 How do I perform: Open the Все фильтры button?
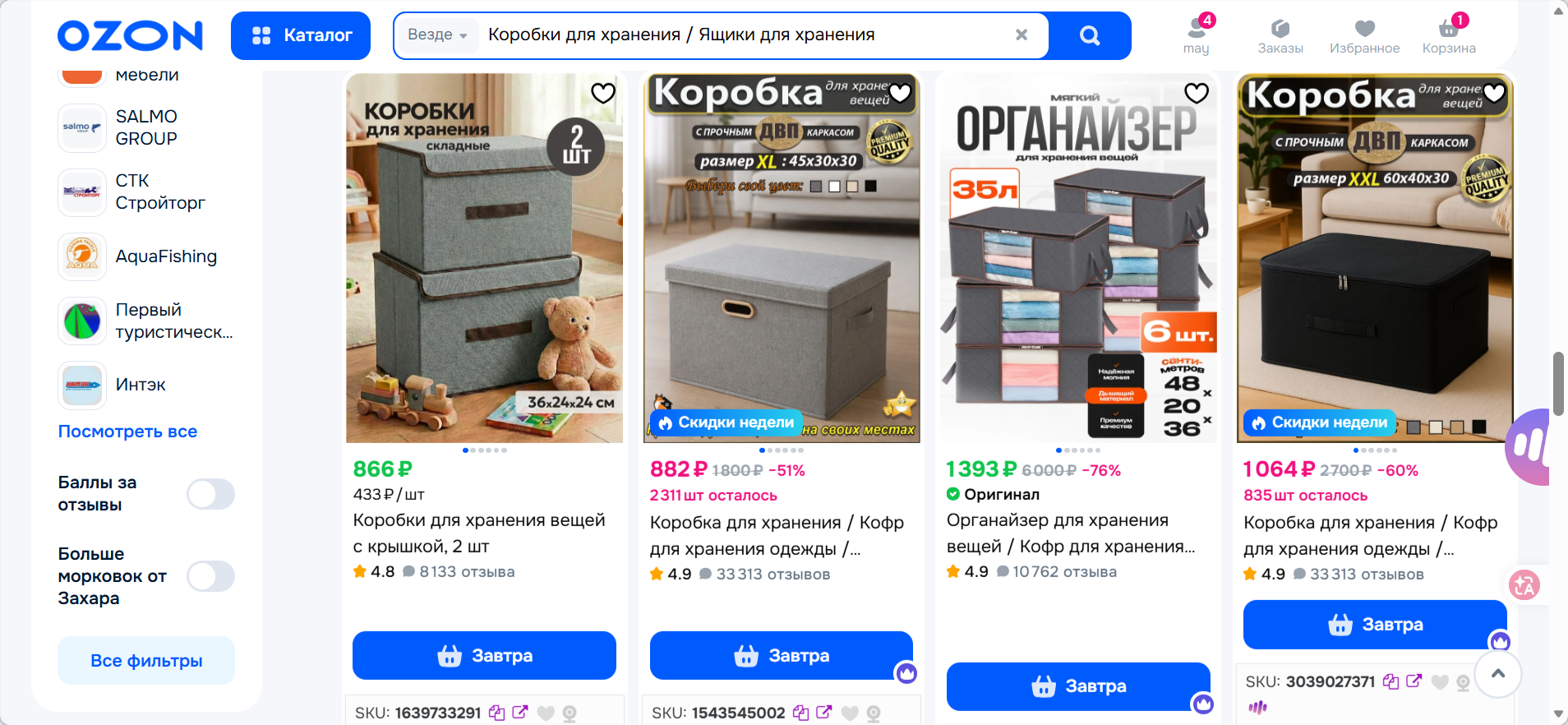[x=146, y=660]
